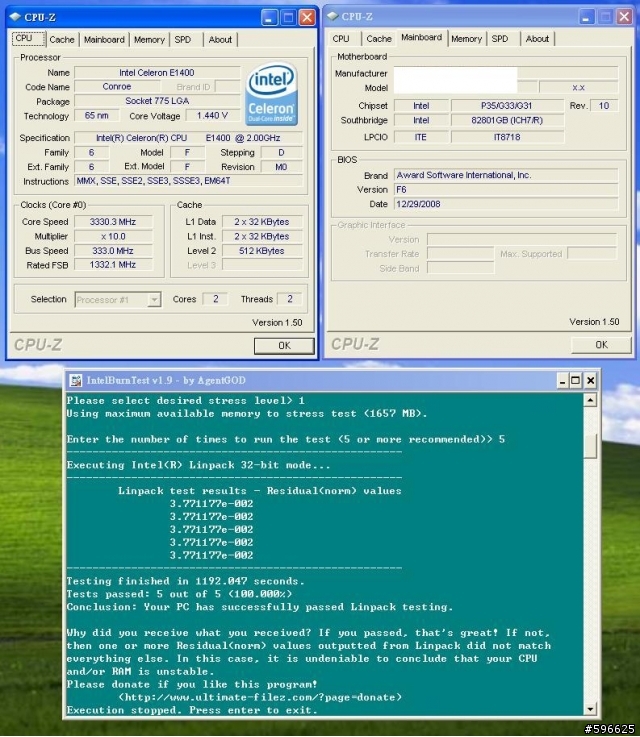Click Multiplier value x 10.0
Viewport: 640px width, 737px height.
click(113, 236)
